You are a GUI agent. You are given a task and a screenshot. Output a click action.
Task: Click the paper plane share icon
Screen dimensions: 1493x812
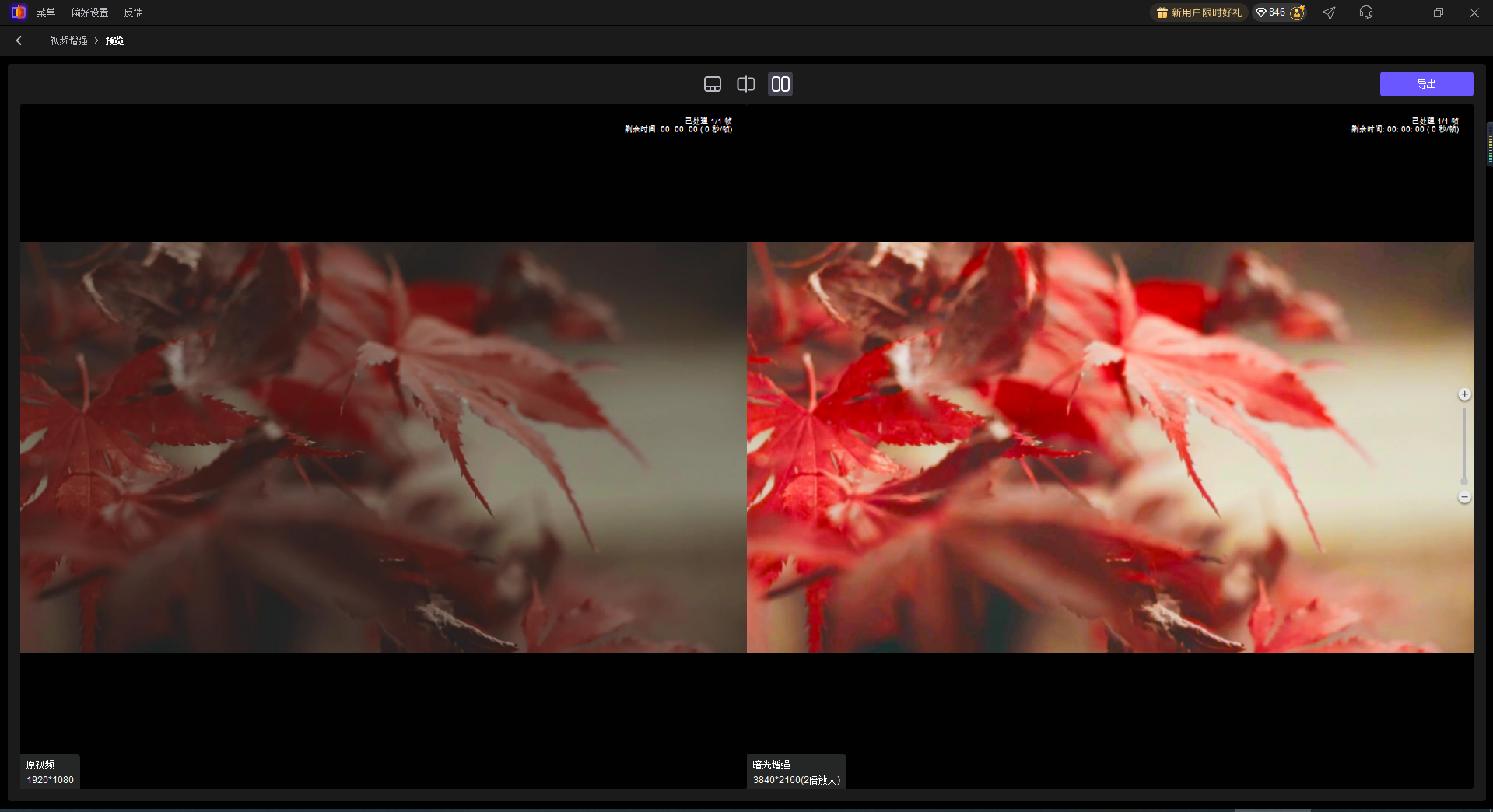pyautogui.click(x=1329, y=12)
